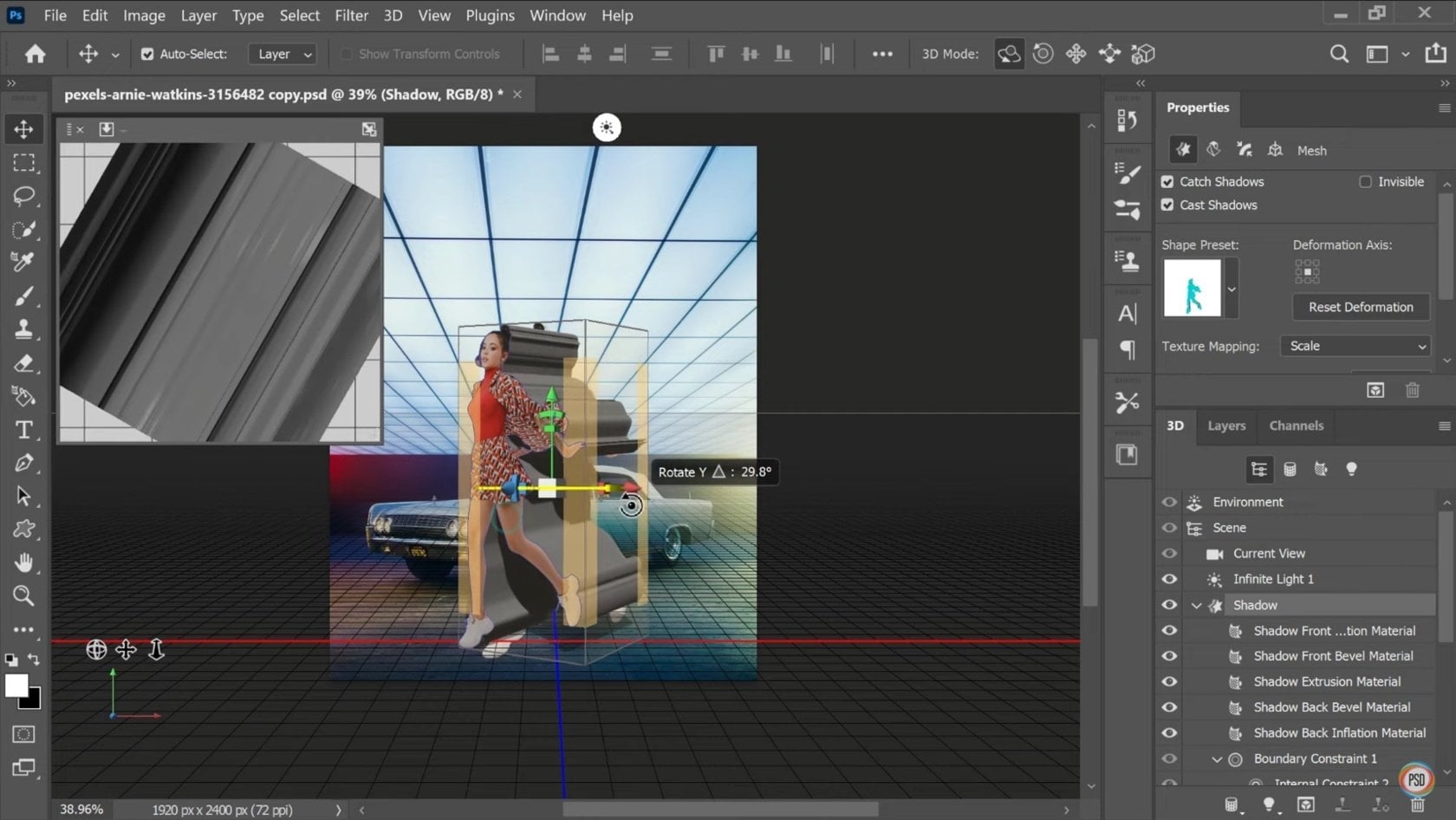Hide the Infinite Light 1 layer
Viewport: 1456px width, 820px height.
pyautogui.click(x=1169, y=578)
